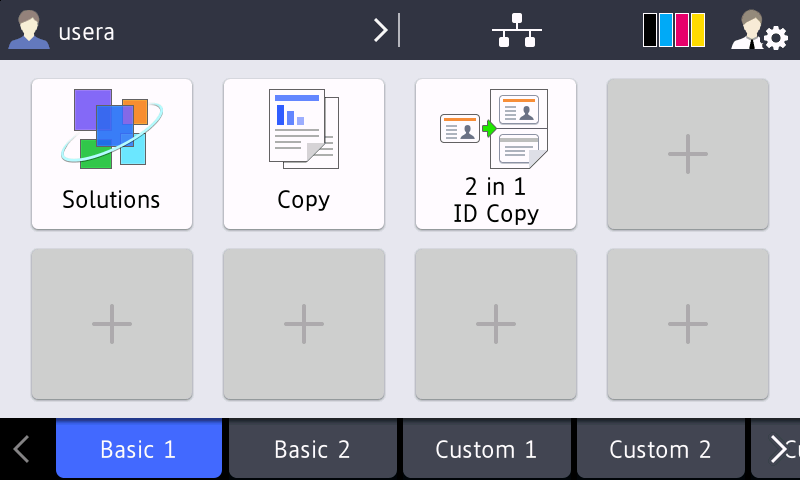This screenshot has width=800, height=480.
Task: Add shortcut in second bottom-row empty tile
Action: click(x=304, y=324)
